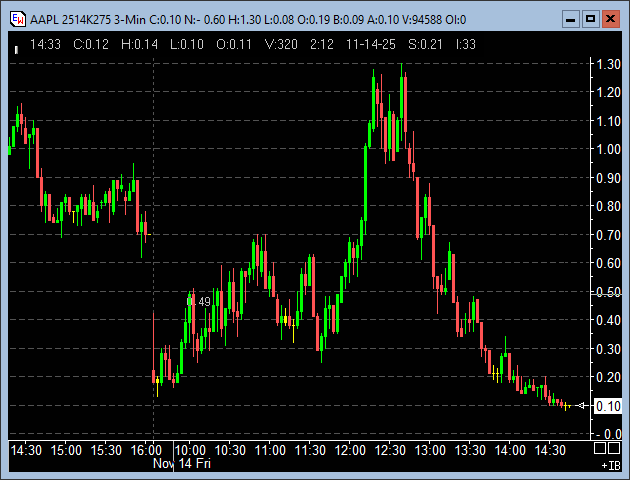
Task: Maximize the AAPL chart window
Action: (x=590, y=18)
